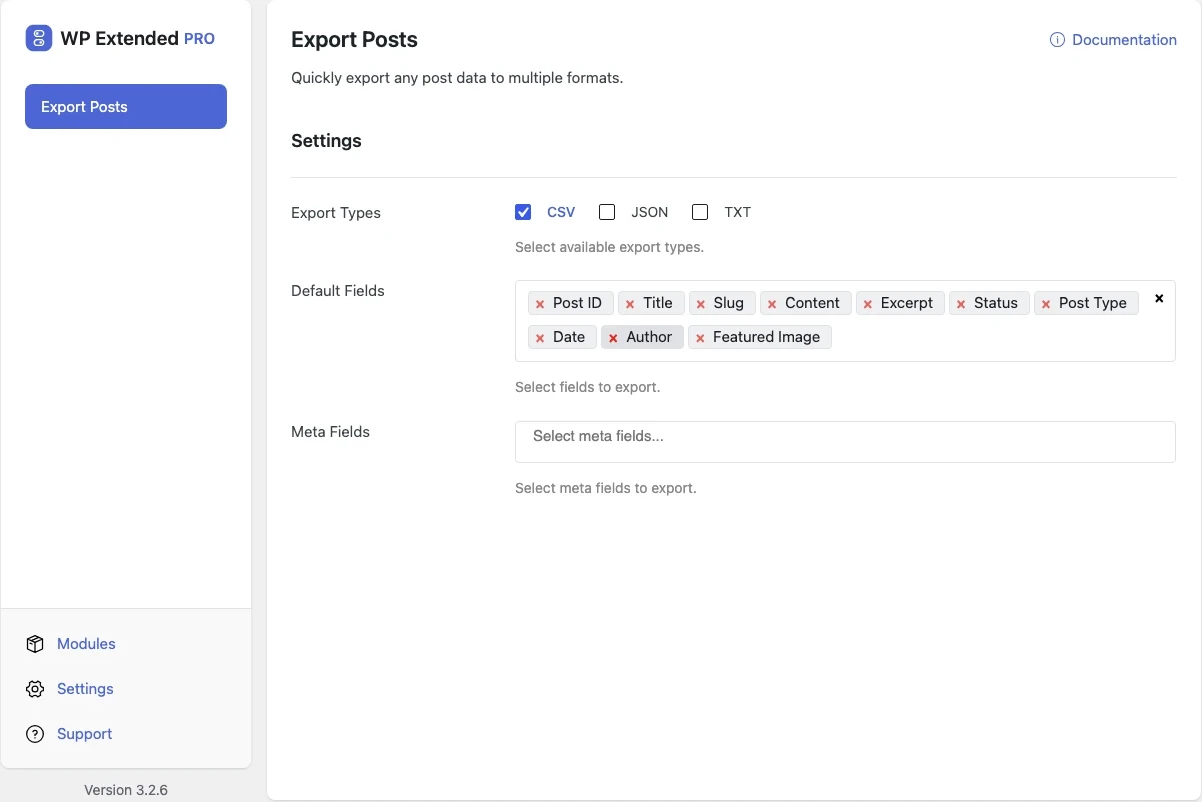Remove the Excerpt field tag
The image size is (1202, 802).
tap(868, 304)
